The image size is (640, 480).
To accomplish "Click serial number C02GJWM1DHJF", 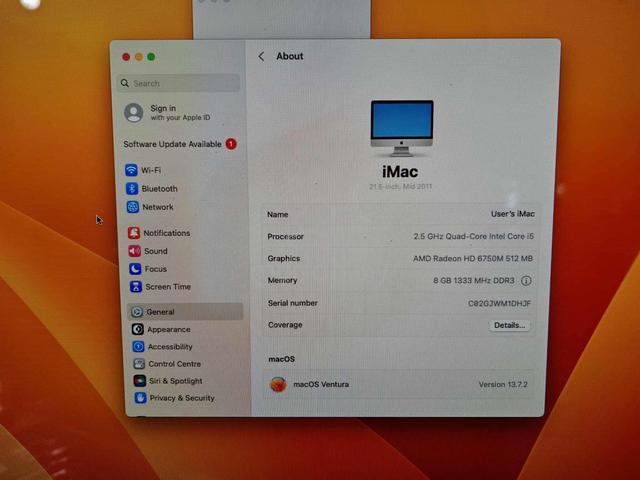I will (x=500, y=303).
